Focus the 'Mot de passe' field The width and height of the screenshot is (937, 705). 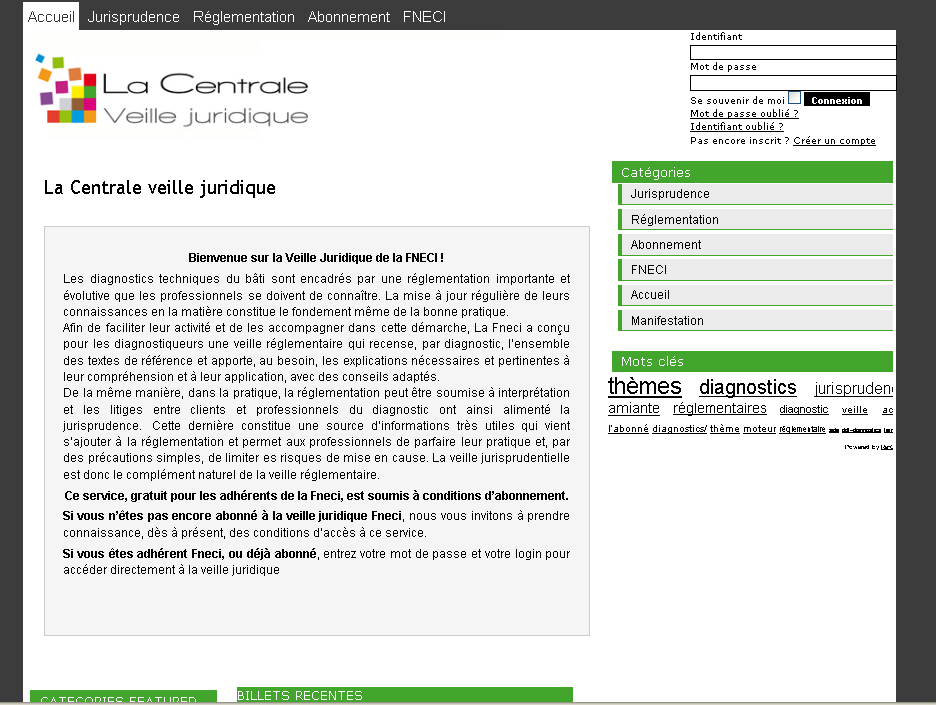pyautogui.click(x=792, y=83)
